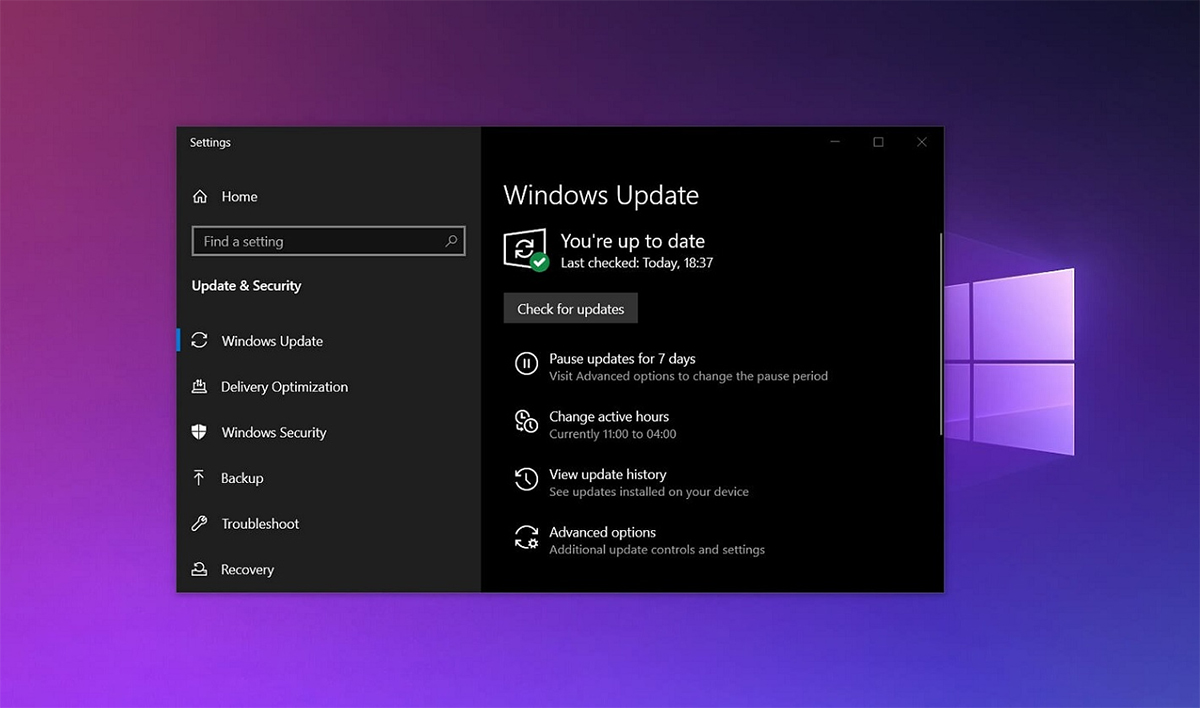This screenshot has width=1200, height=708.
Task: Open Delivery Optimization settings page
Action: (284, 387)
